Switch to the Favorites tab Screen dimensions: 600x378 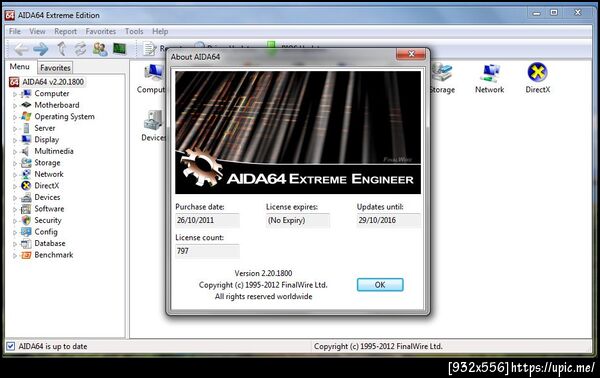point(55,68)
